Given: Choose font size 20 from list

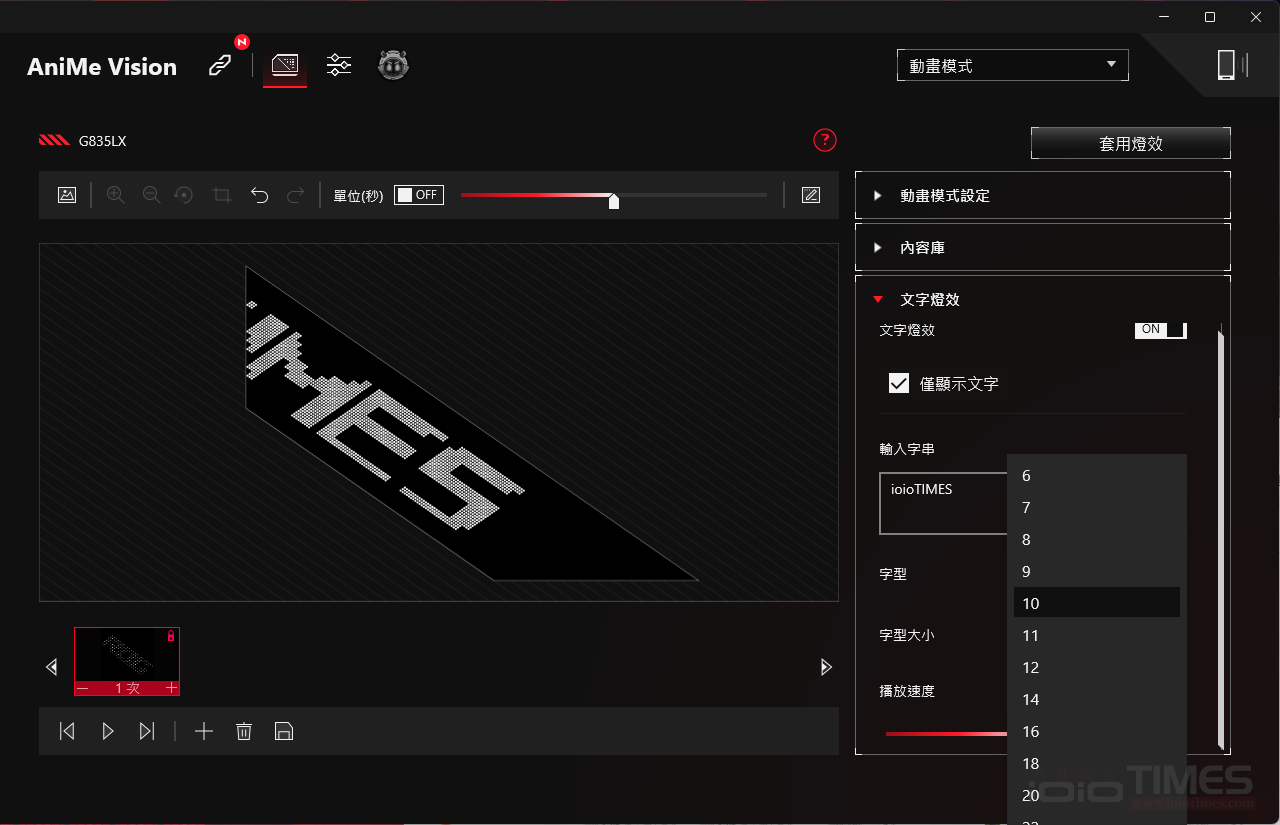Looking at the screenshot, I should [x=1097, y=796].
